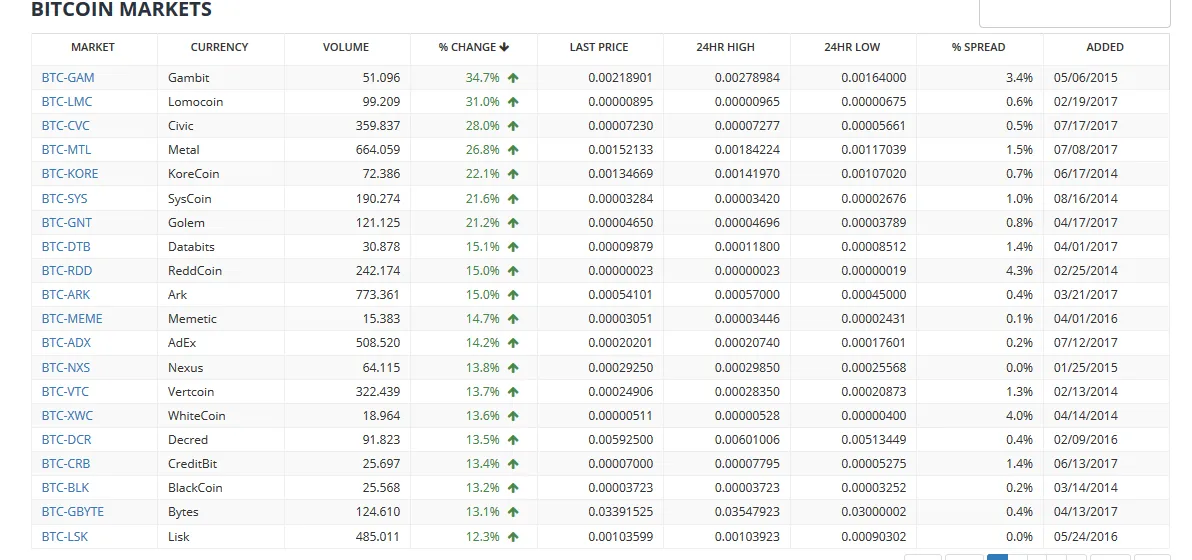Open the BTC-CVC market link
Viewport: 1192px width, 560px height.
click(65, 125)
